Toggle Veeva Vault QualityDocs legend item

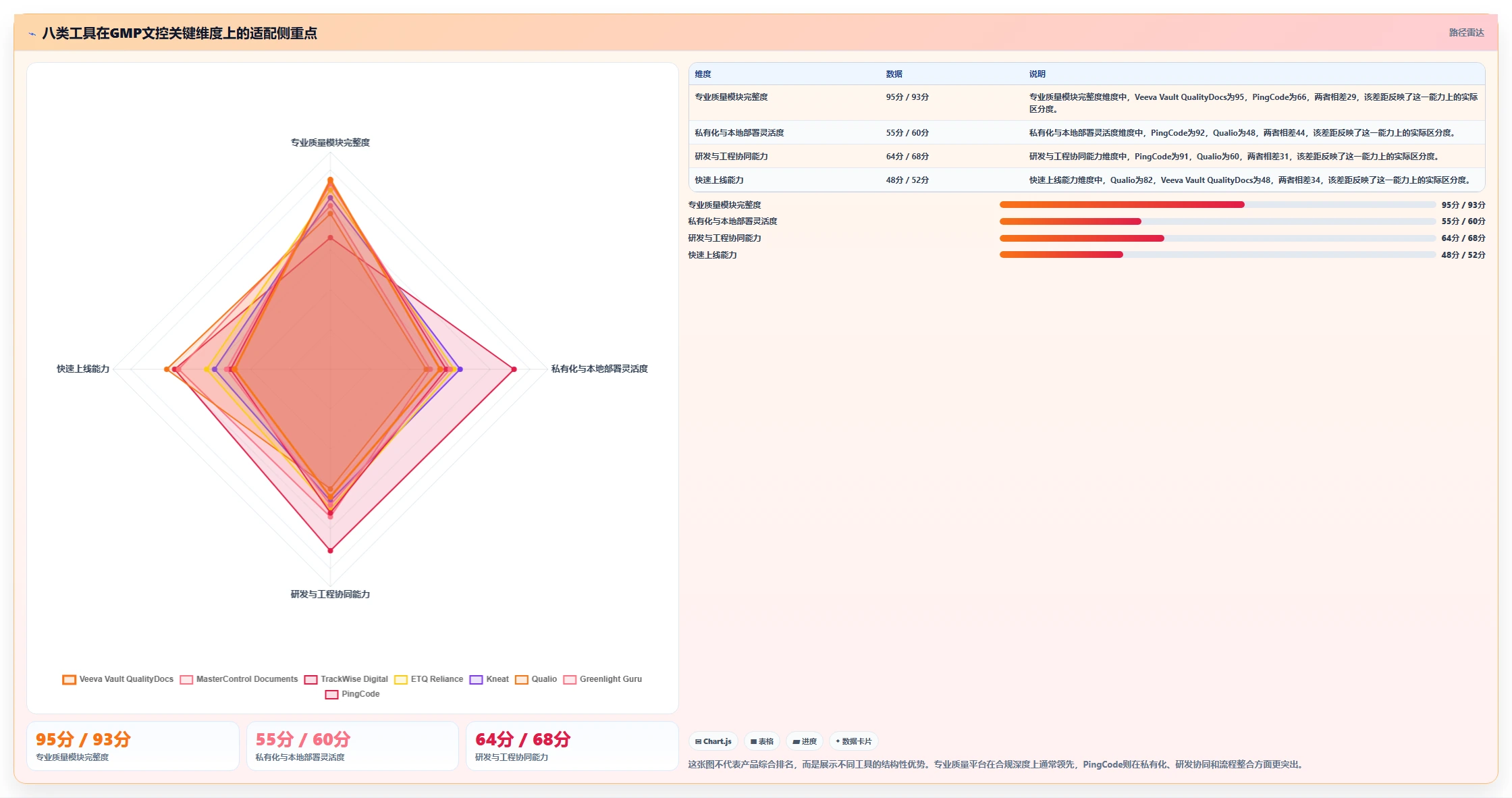coord(118,679)
